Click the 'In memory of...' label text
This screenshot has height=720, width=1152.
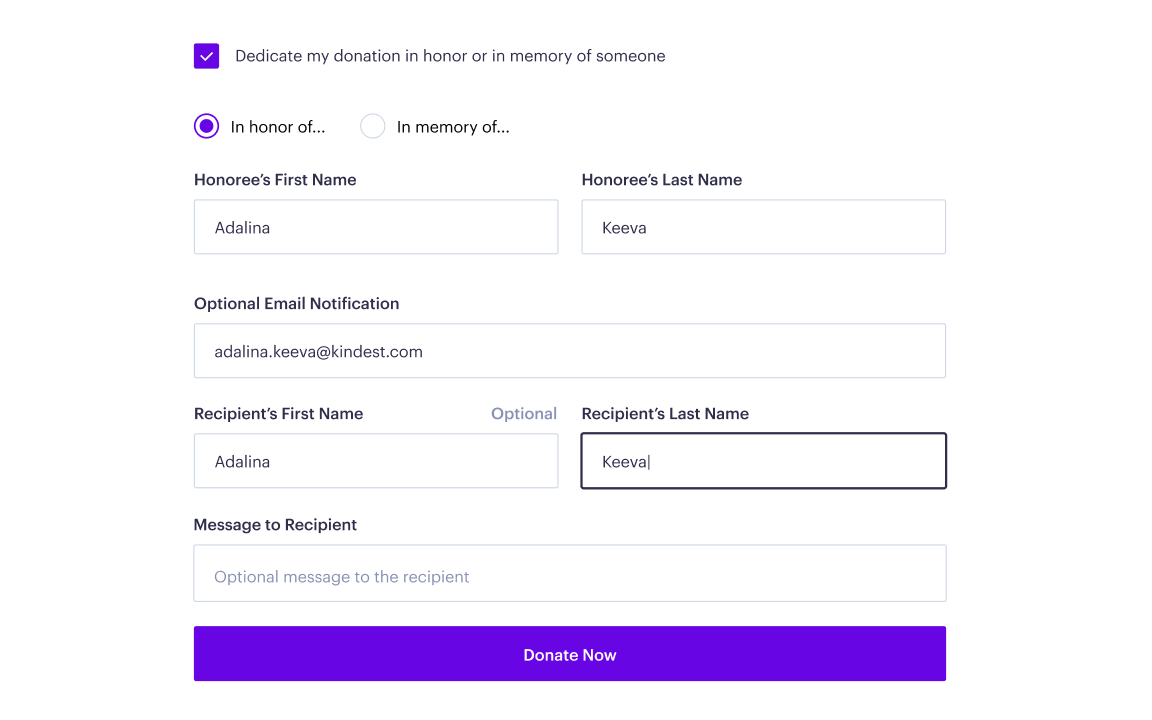coord(453,127)
